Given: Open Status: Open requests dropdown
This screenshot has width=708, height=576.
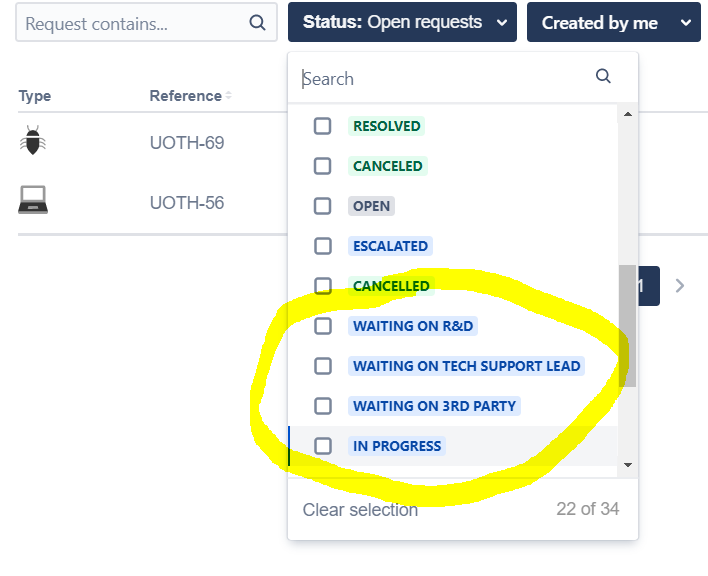Looking at the screenshot, I should pyautogui.click(x=402, y=22).
